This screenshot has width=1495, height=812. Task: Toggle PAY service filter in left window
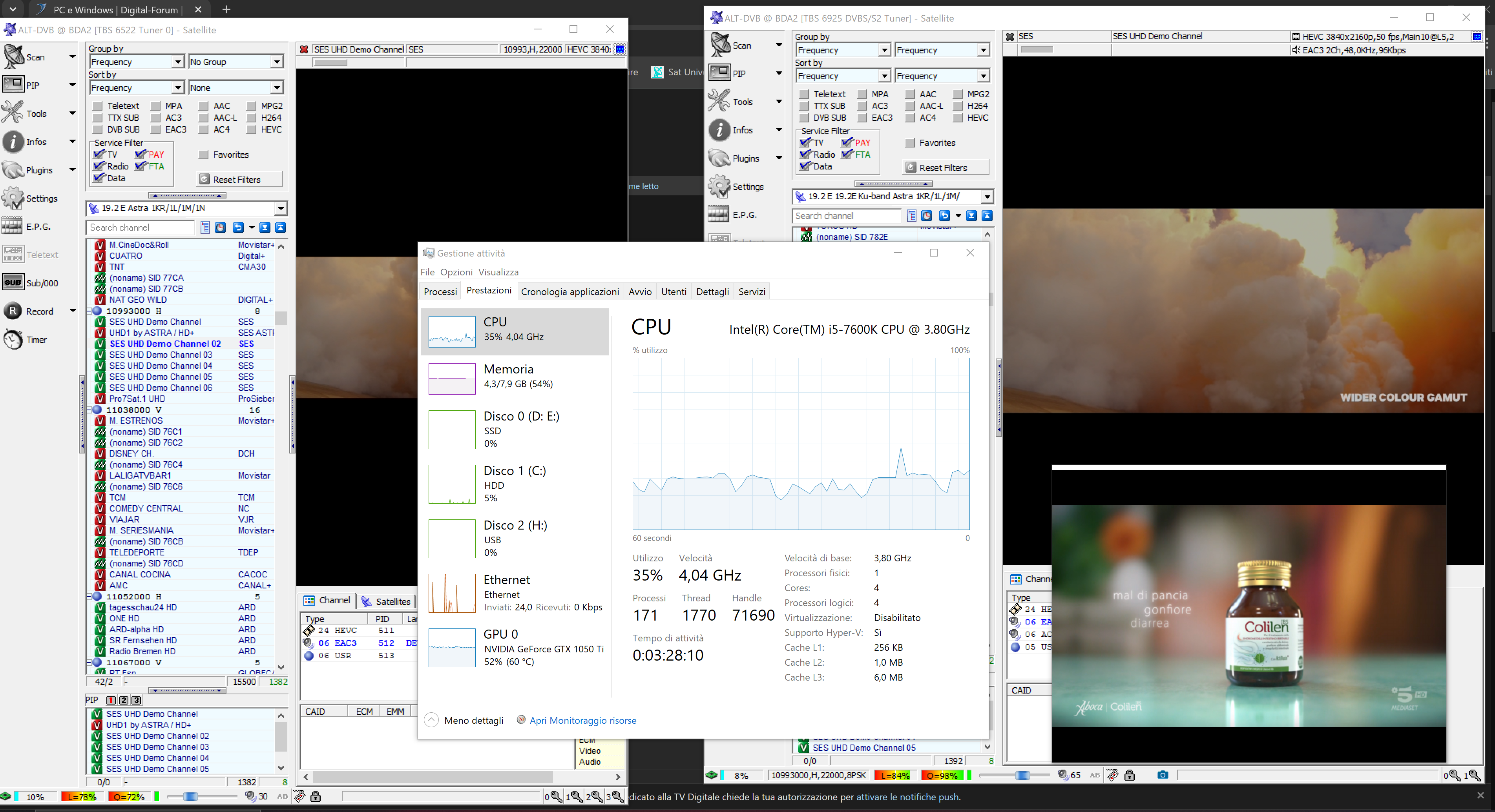[x=140, y=154]
